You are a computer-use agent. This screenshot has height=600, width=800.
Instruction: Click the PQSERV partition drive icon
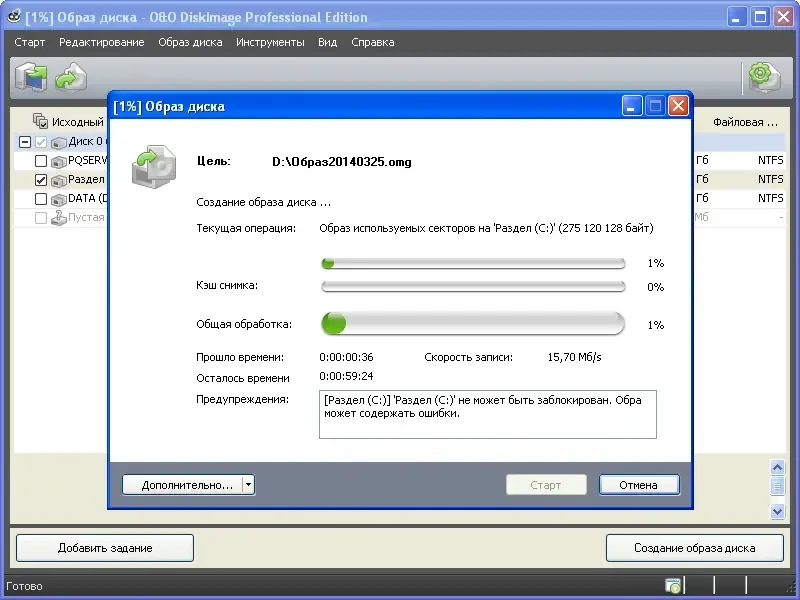pos(59,161)
